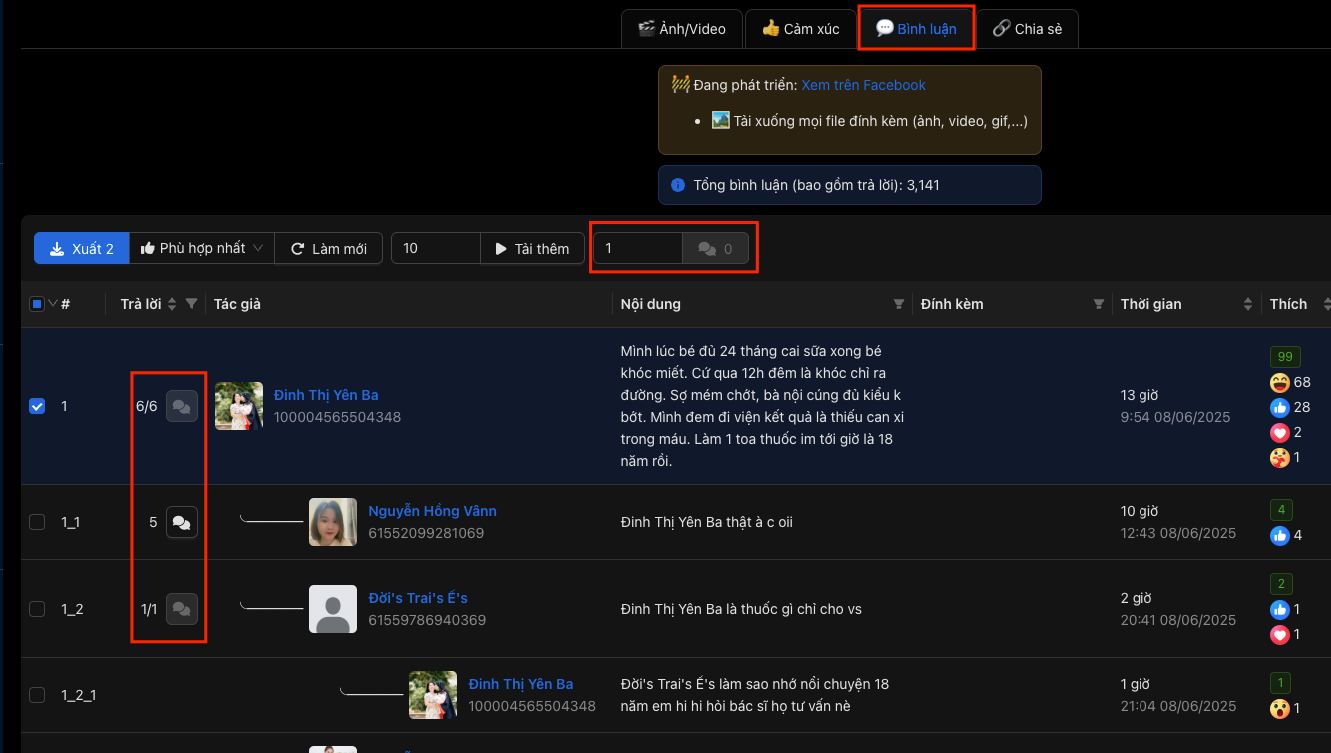Click Nguyễn Hồng Vânn avatar thumbnail
Image resolution: width=1331 pixels, height=753 pixels.
click(333, 522)
